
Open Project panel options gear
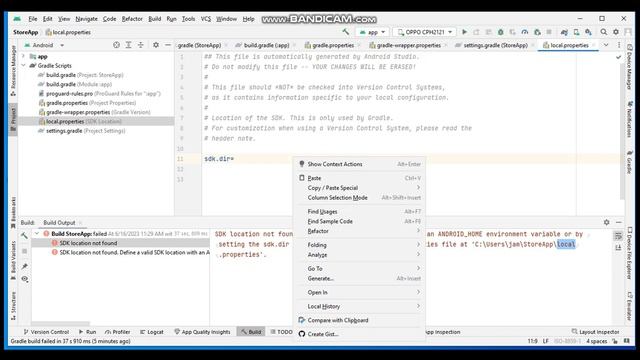point(156,45)
